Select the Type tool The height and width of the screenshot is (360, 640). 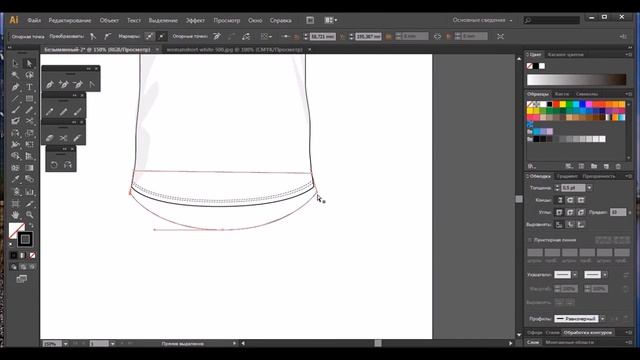[29, 87]
